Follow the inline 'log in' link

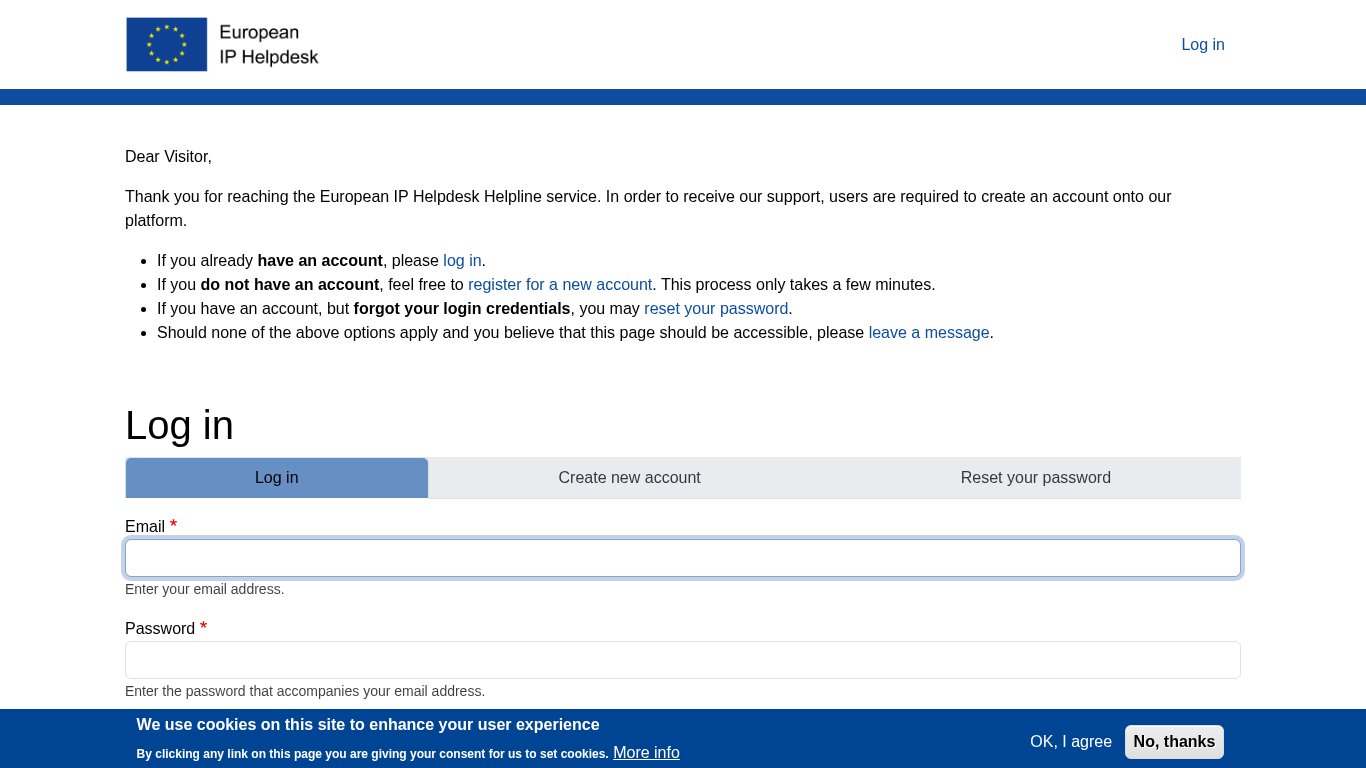coord(462,260)
